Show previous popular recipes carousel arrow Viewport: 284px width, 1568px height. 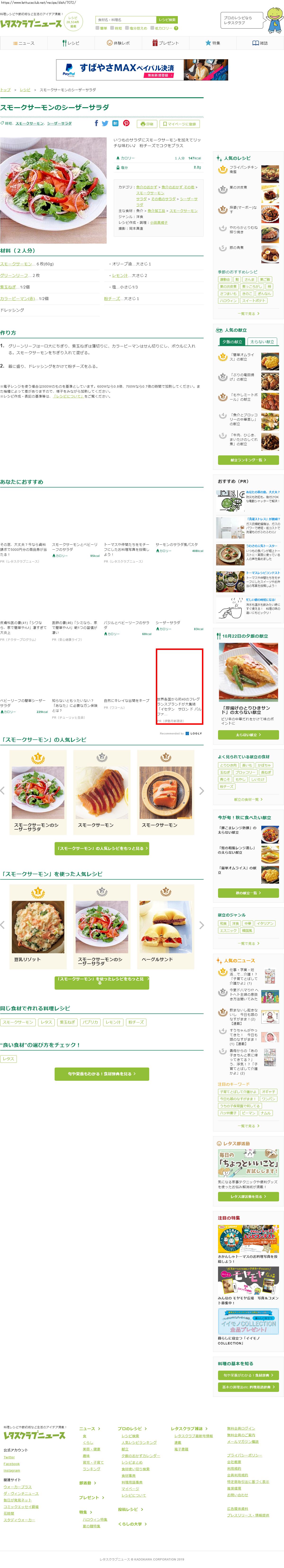click(x=2, y=791)
